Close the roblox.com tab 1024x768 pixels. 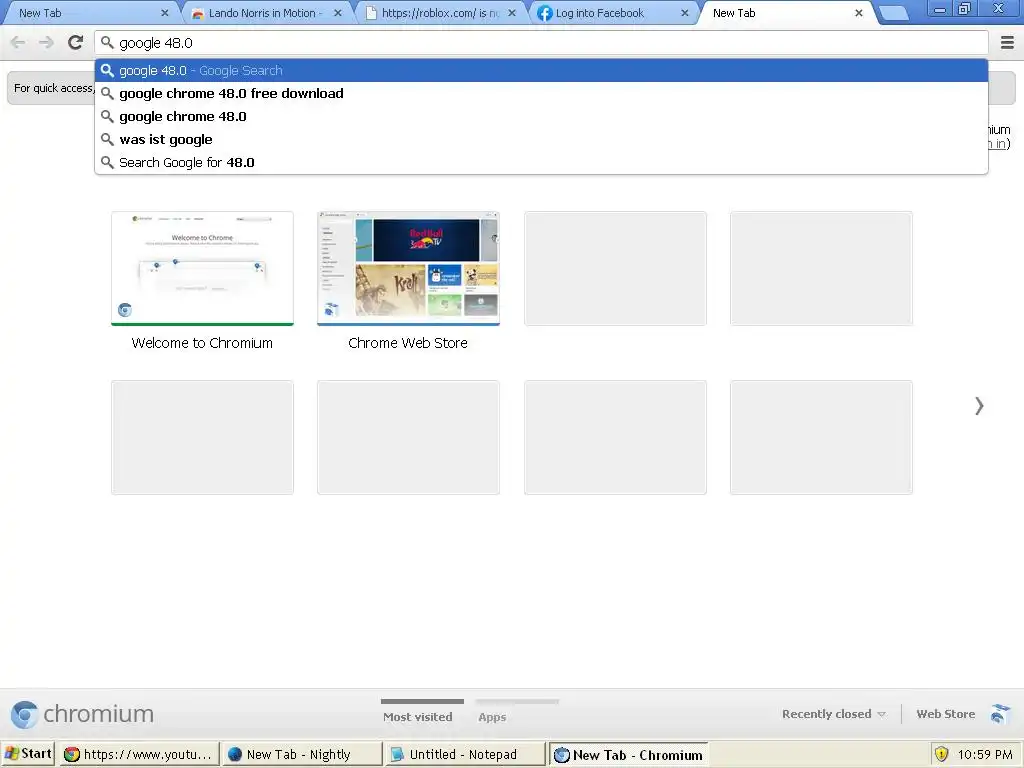[512, 13]
